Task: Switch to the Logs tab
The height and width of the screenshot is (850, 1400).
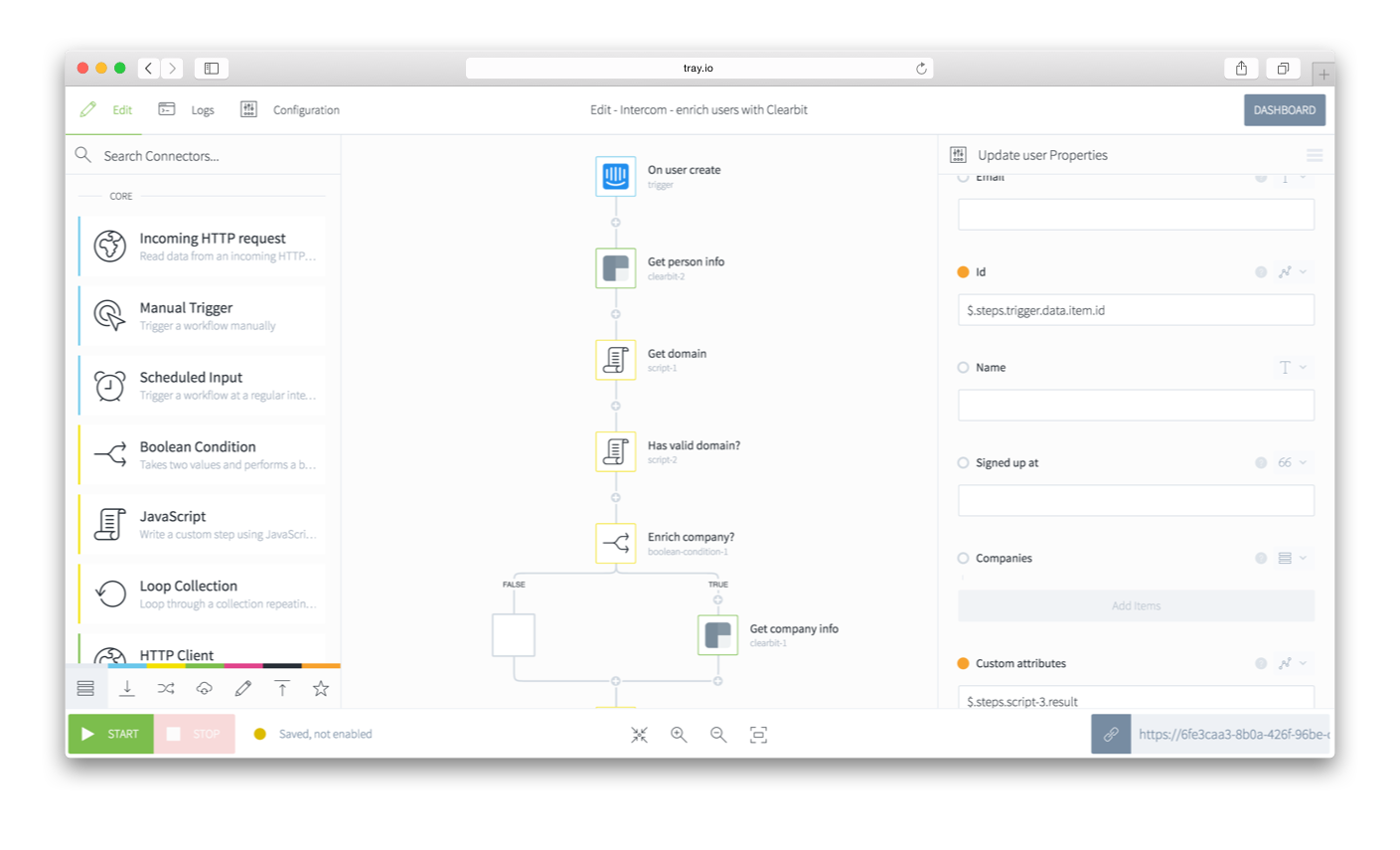Action: point(187,109)
